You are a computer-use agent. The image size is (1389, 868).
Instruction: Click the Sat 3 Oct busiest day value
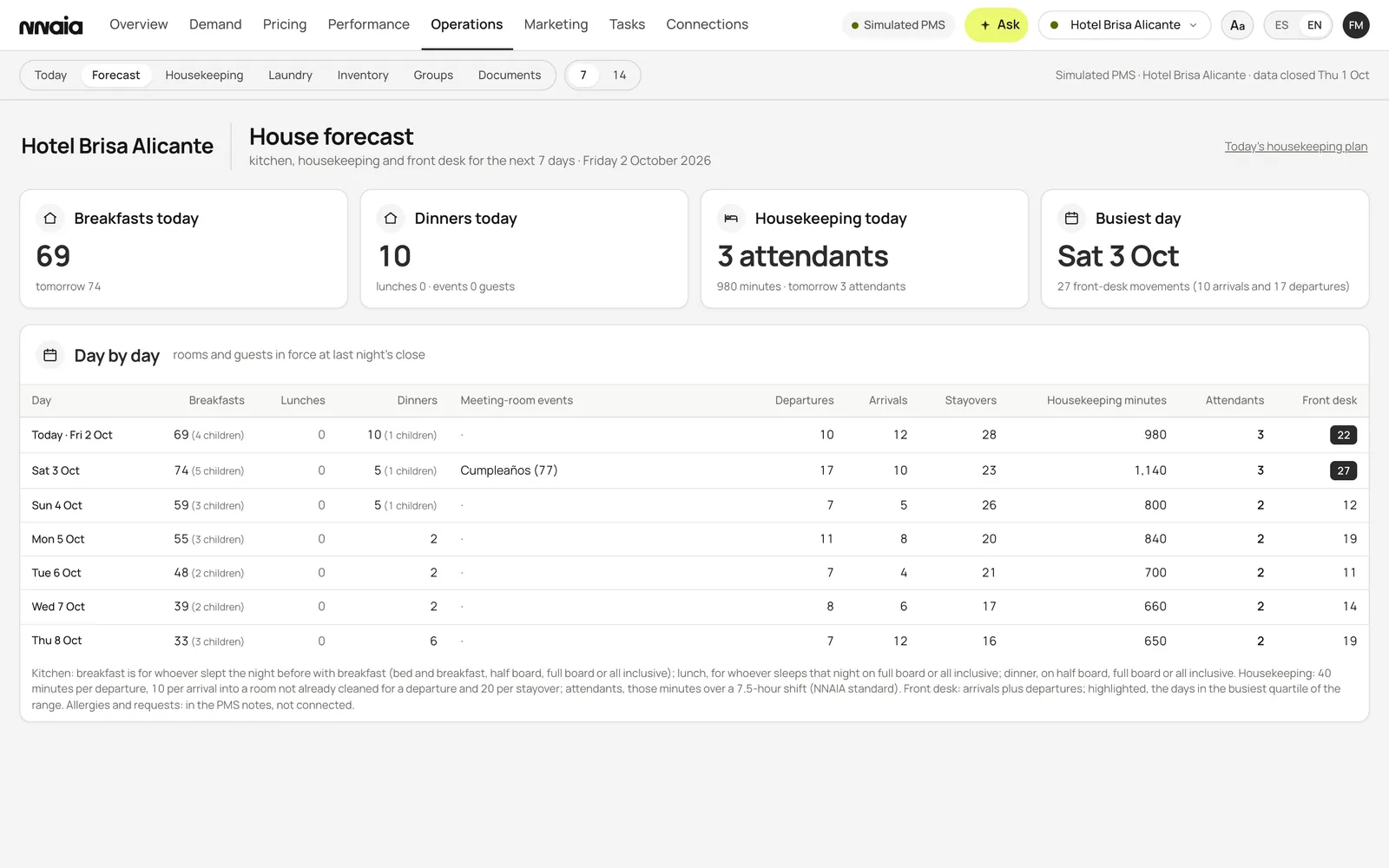tap(1118, 256)
